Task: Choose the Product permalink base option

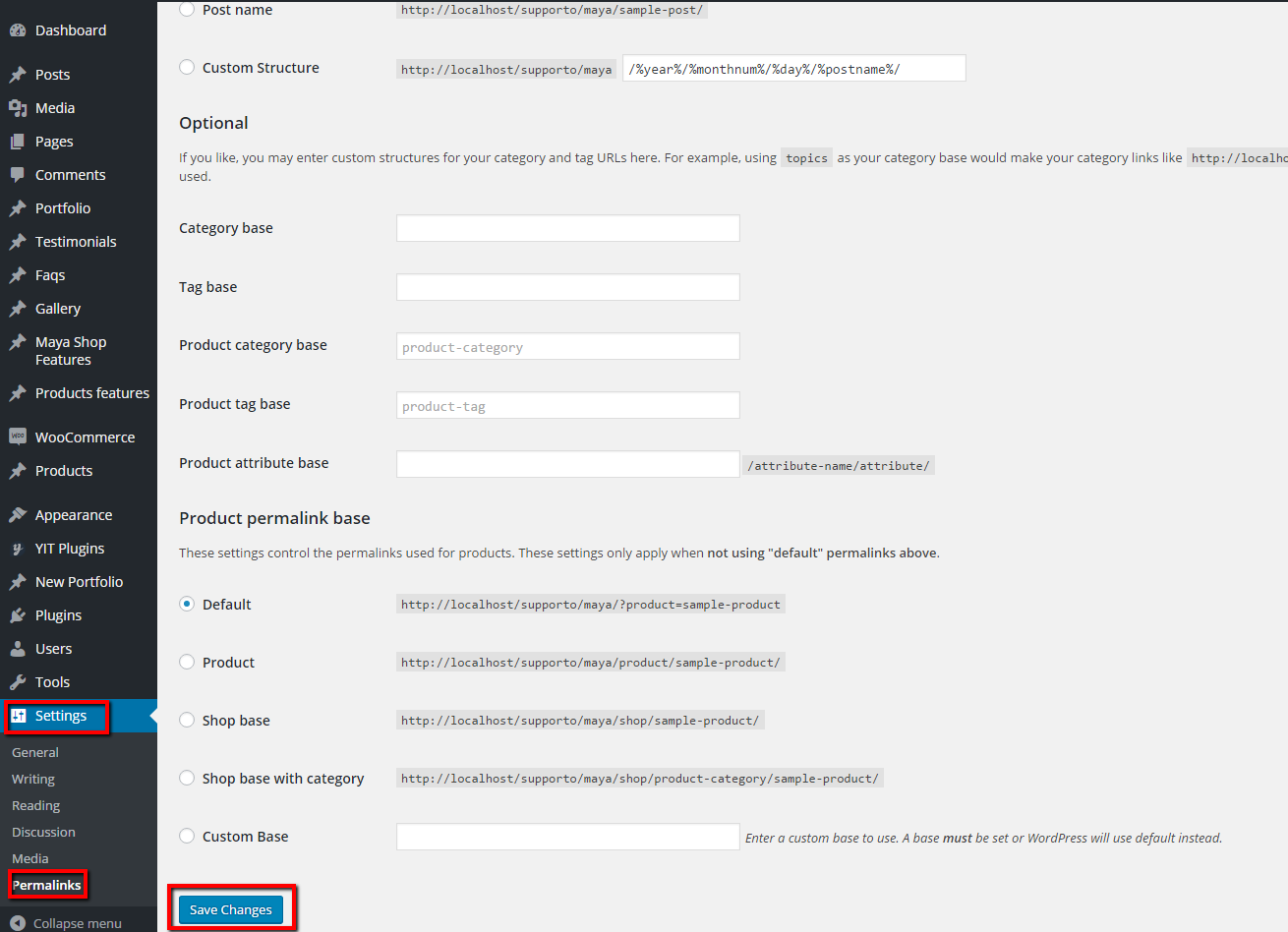Action: (187, 663)
